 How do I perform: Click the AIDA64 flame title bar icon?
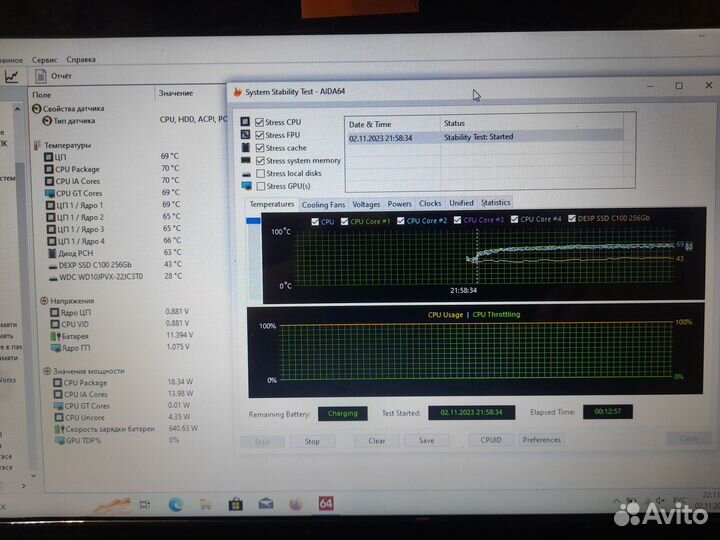coord(237,92)
